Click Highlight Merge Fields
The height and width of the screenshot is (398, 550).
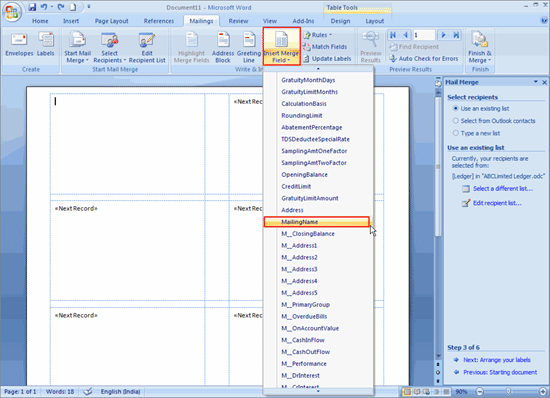tap(191, 47)
